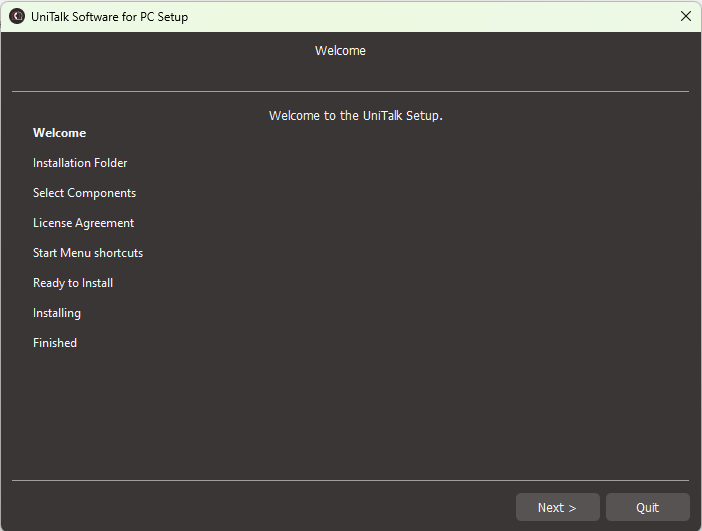
Task: Select the Ready to Install step
Action: click(x=73, y=283)
